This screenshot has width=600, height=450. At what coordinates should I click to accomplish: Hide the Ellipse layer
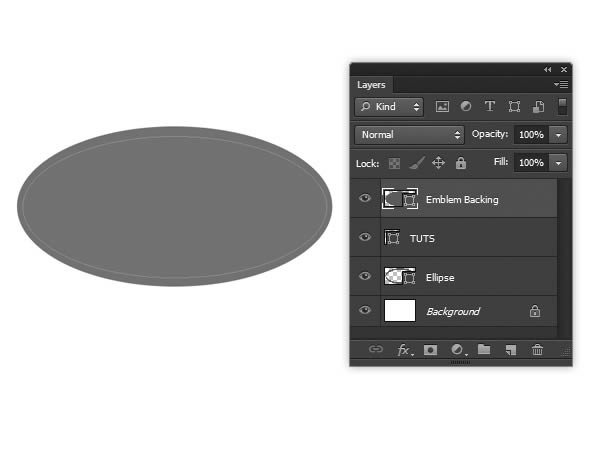click(365, 276)
